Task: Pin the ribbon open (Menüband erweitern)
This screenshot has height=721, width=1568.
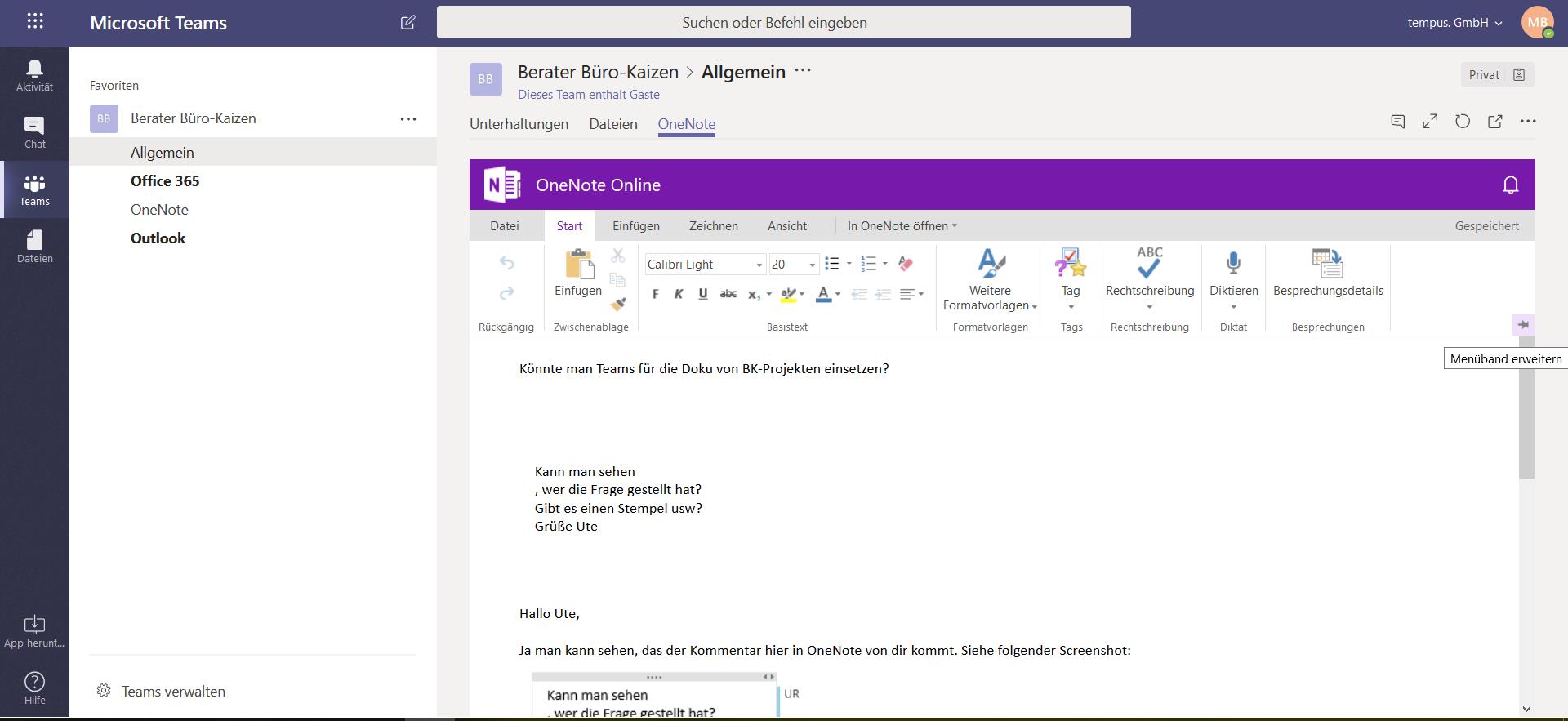Action: pyautogui.click(x=1523, y=324)
